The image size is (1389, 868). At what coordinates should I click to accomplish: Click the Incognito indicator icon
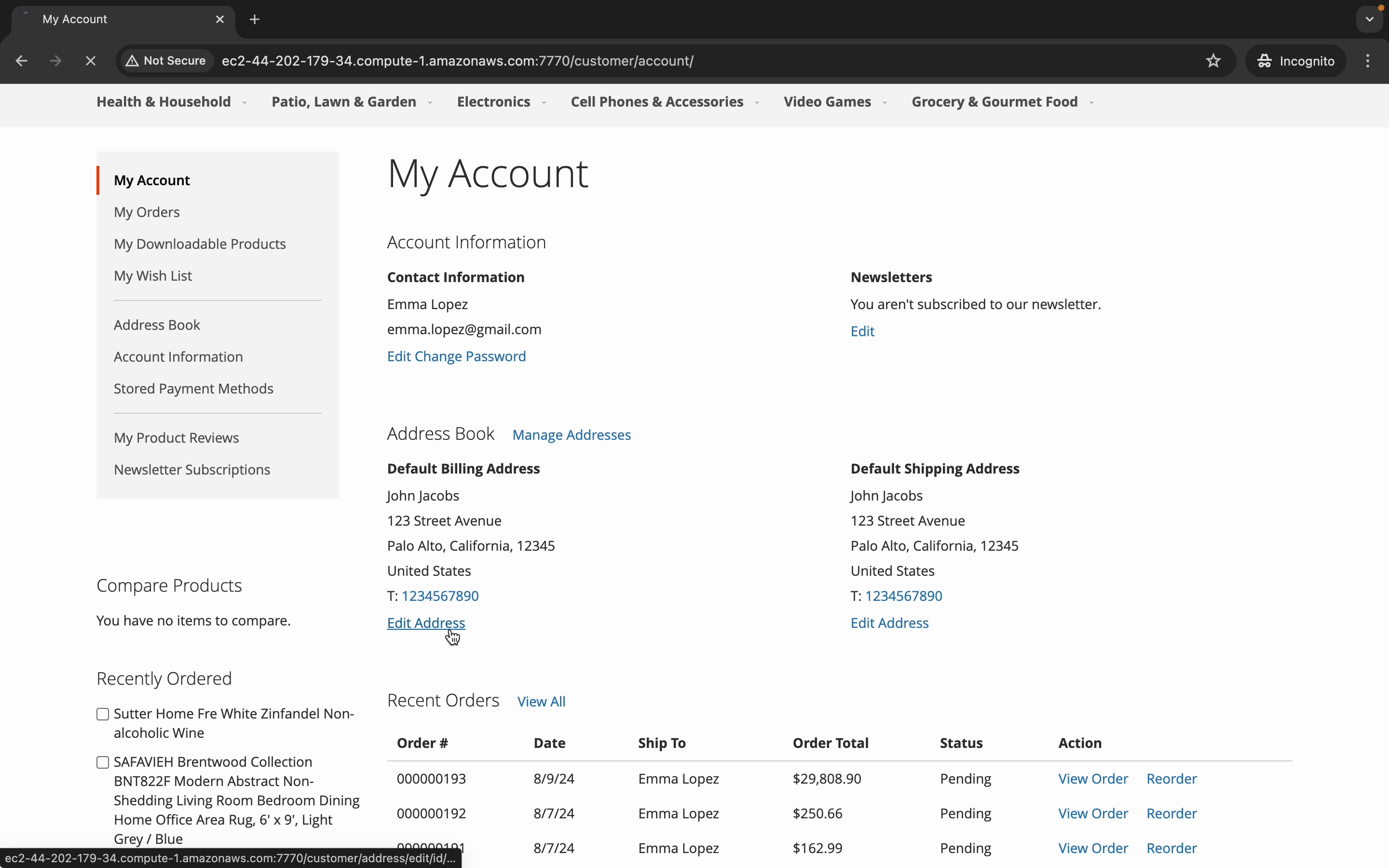coord(1265,61)
